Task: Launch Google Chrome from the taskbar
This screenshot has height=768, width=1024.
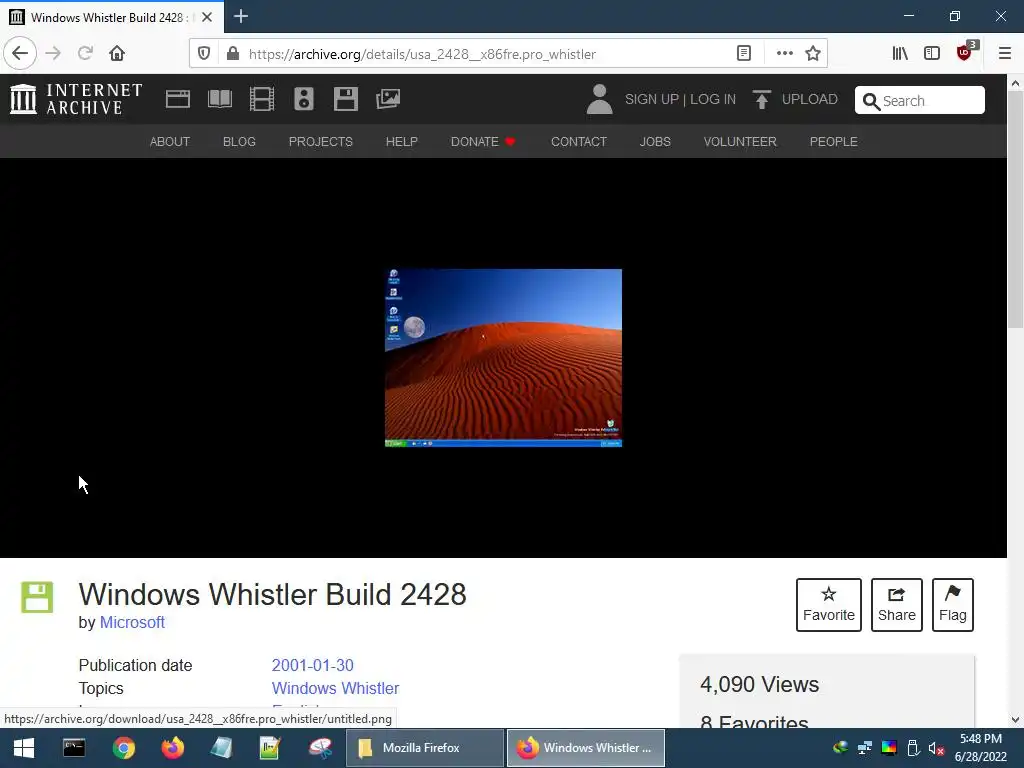Action: [x=123, y=748]
